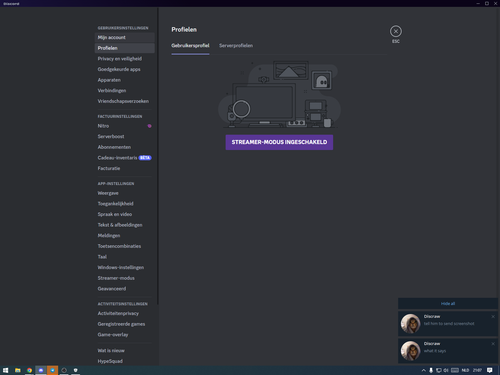This screenshot has width=500, height=375.
Task: Open Mijn account settings
Action: pos(125,37)
